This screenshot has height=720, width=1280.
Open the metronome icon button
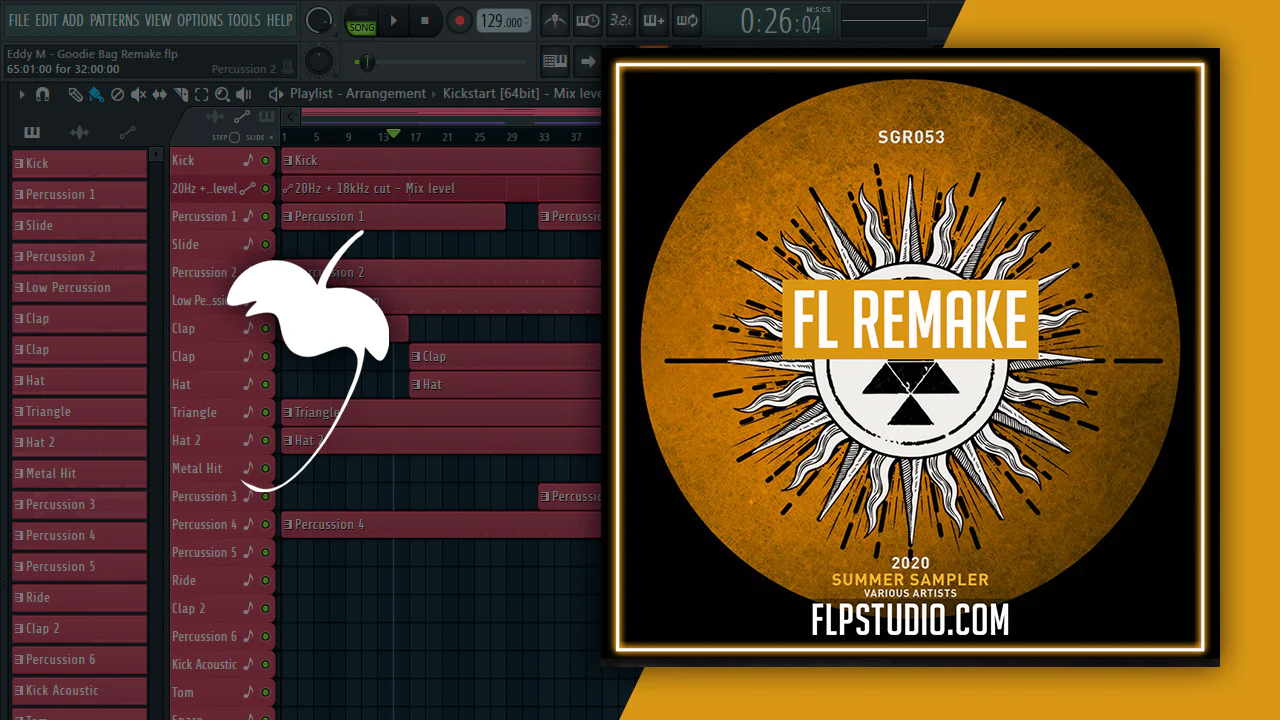click(x=555, y=20)
